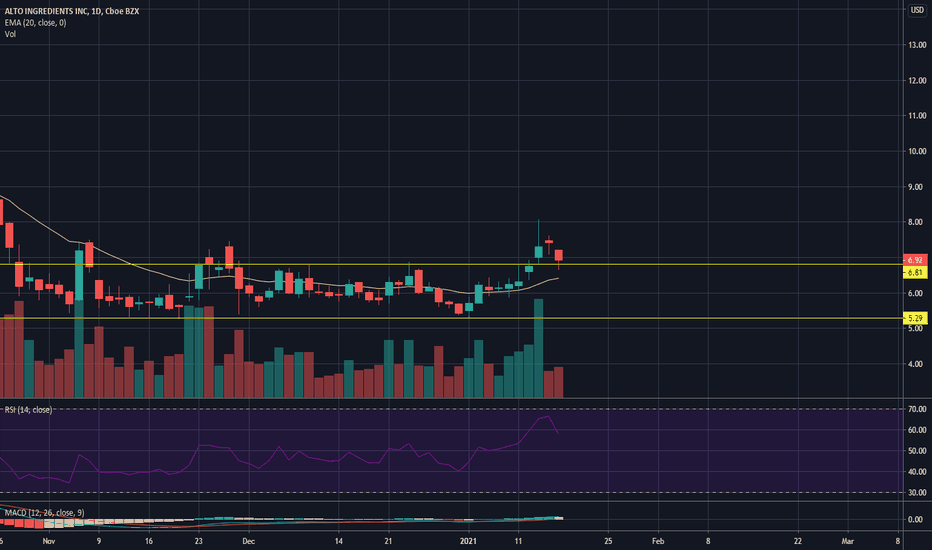Click the 13.00 price axis label
This screenshot has height=550, width=932.
pyautogui.click(x=917, y=45)
